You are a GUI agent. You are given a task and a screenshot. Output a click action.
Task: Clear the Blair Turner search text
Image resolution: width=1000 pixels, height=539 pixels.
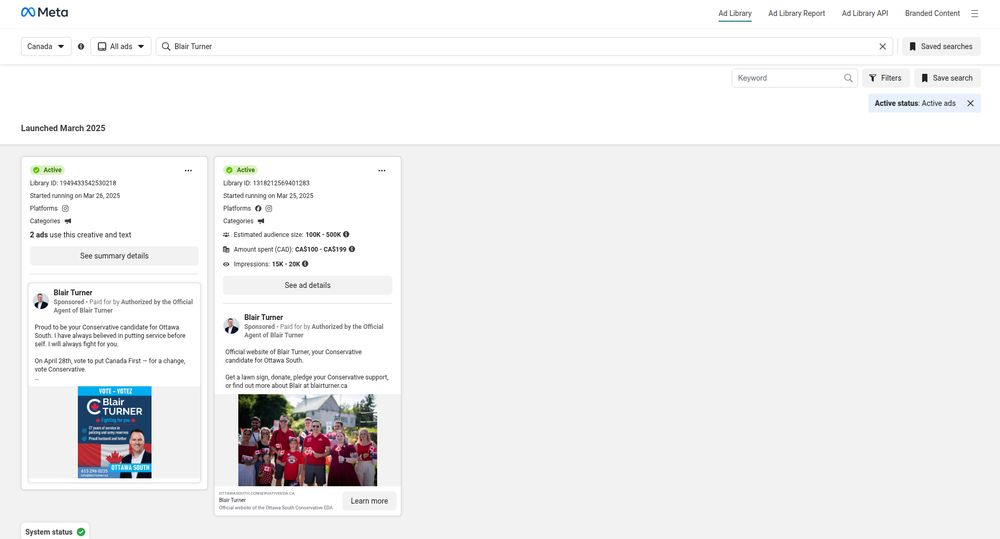(x=883, y=47)
